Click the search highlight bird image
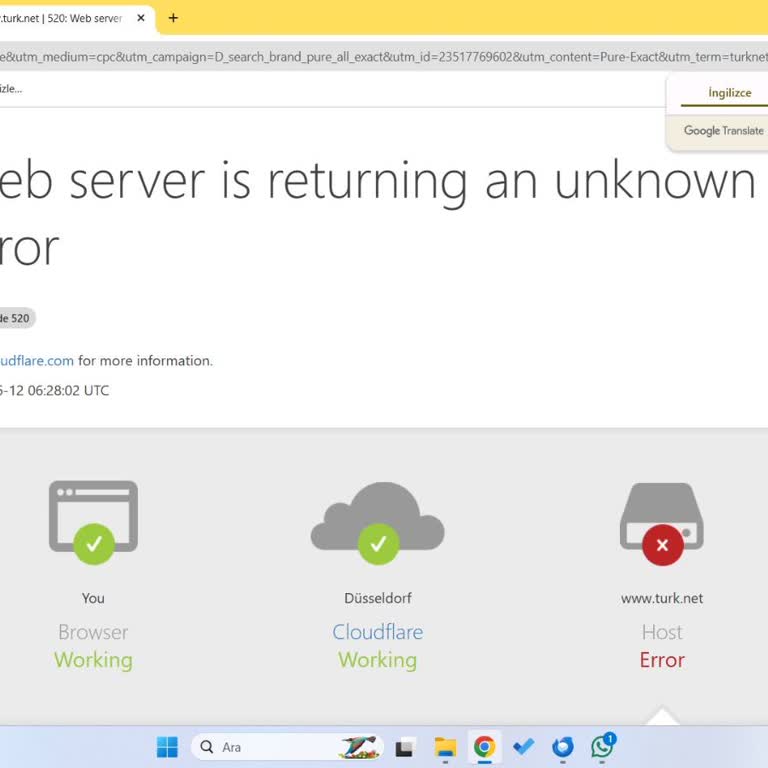Image resolution: width=768 pixels, height=768 pixels. [359, 747]
